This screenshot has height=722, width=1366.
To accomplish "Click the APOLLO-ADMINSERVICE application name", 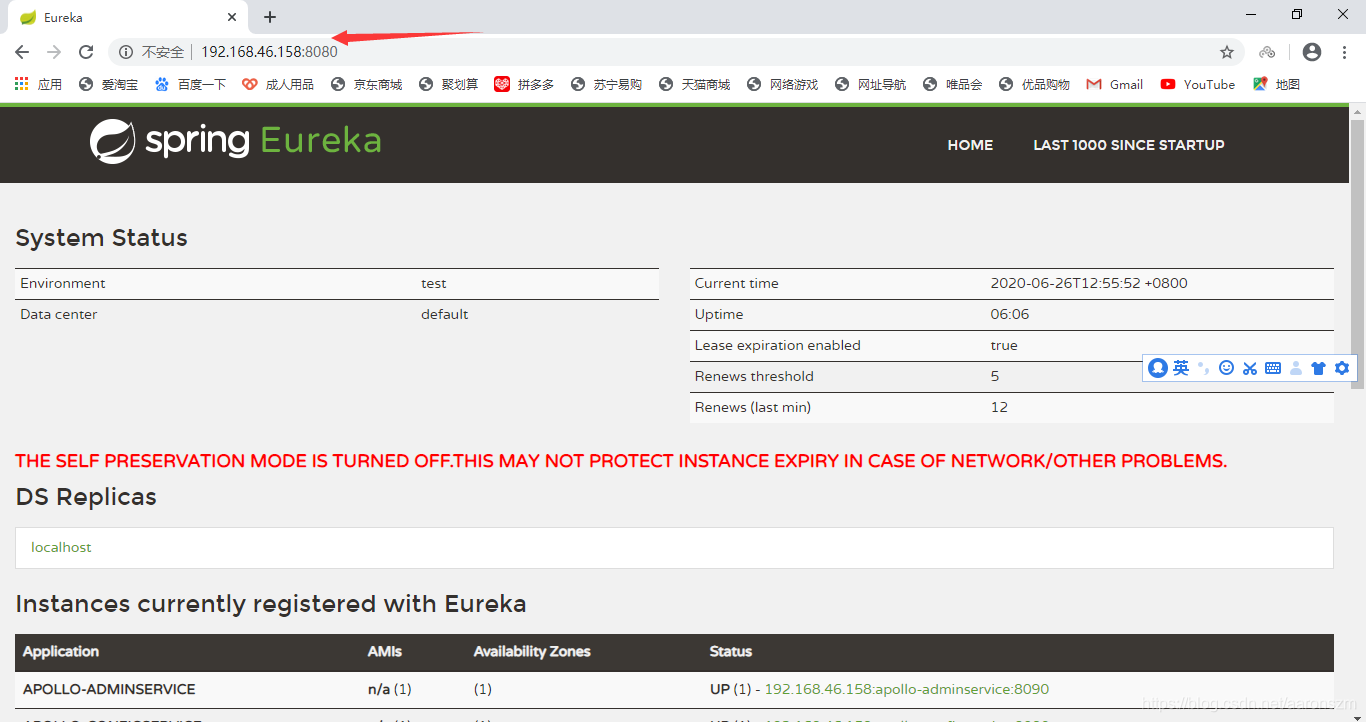I will tap(109, 689).
